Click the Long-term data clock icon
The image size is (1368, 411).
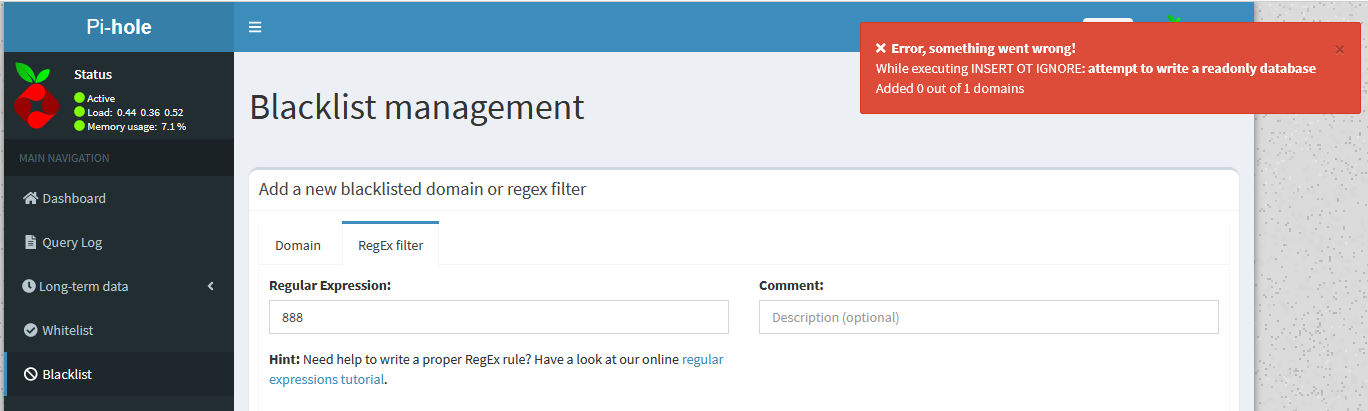[x=29, y=286]
